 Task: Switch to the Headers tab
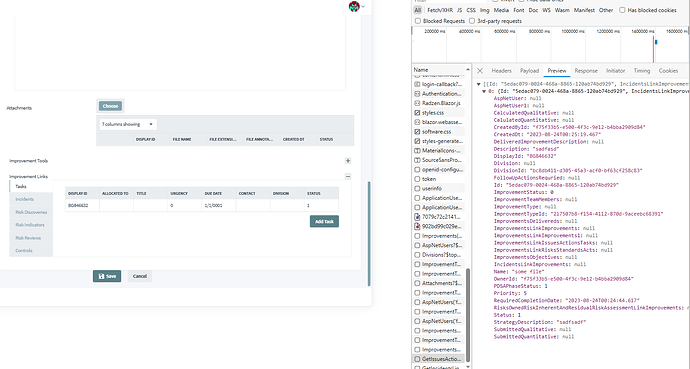(501, 71)
